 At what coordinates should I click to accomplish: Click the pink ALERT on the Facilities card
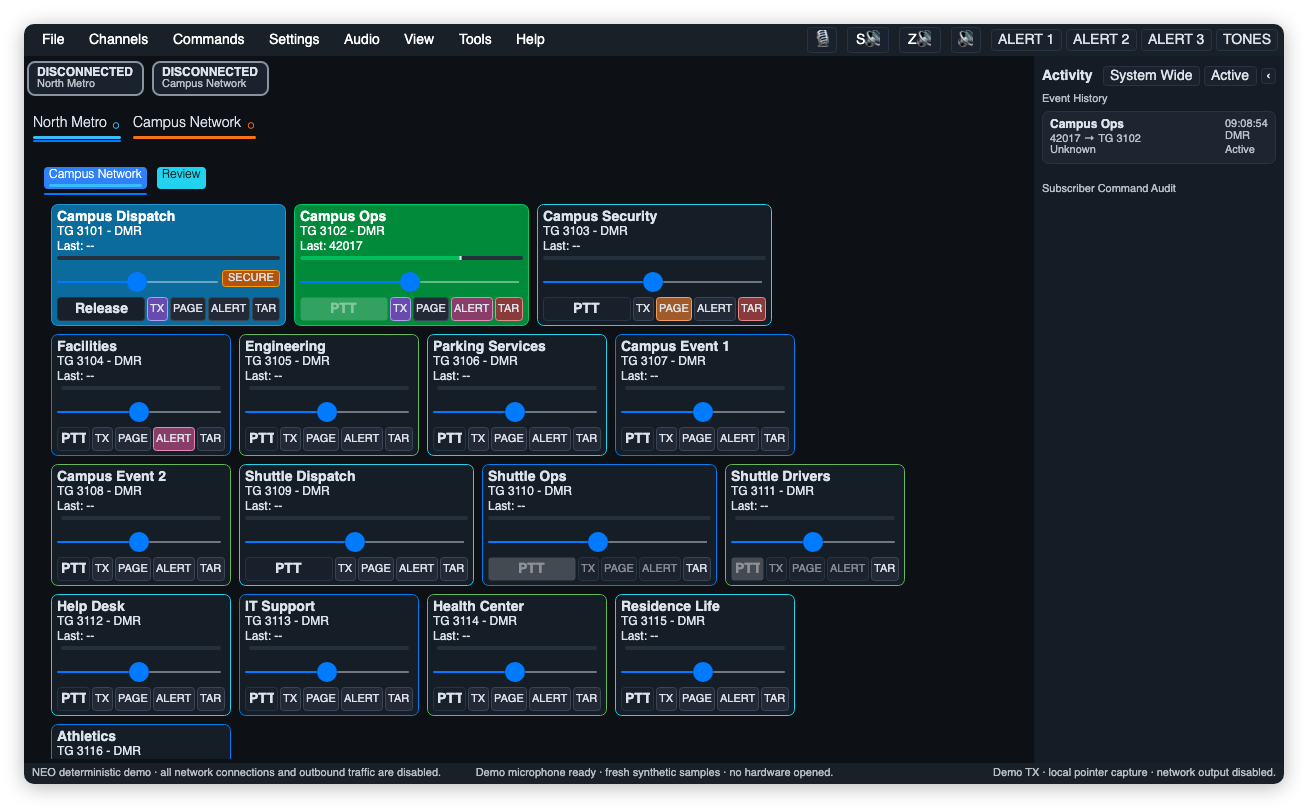pos(173,438)
